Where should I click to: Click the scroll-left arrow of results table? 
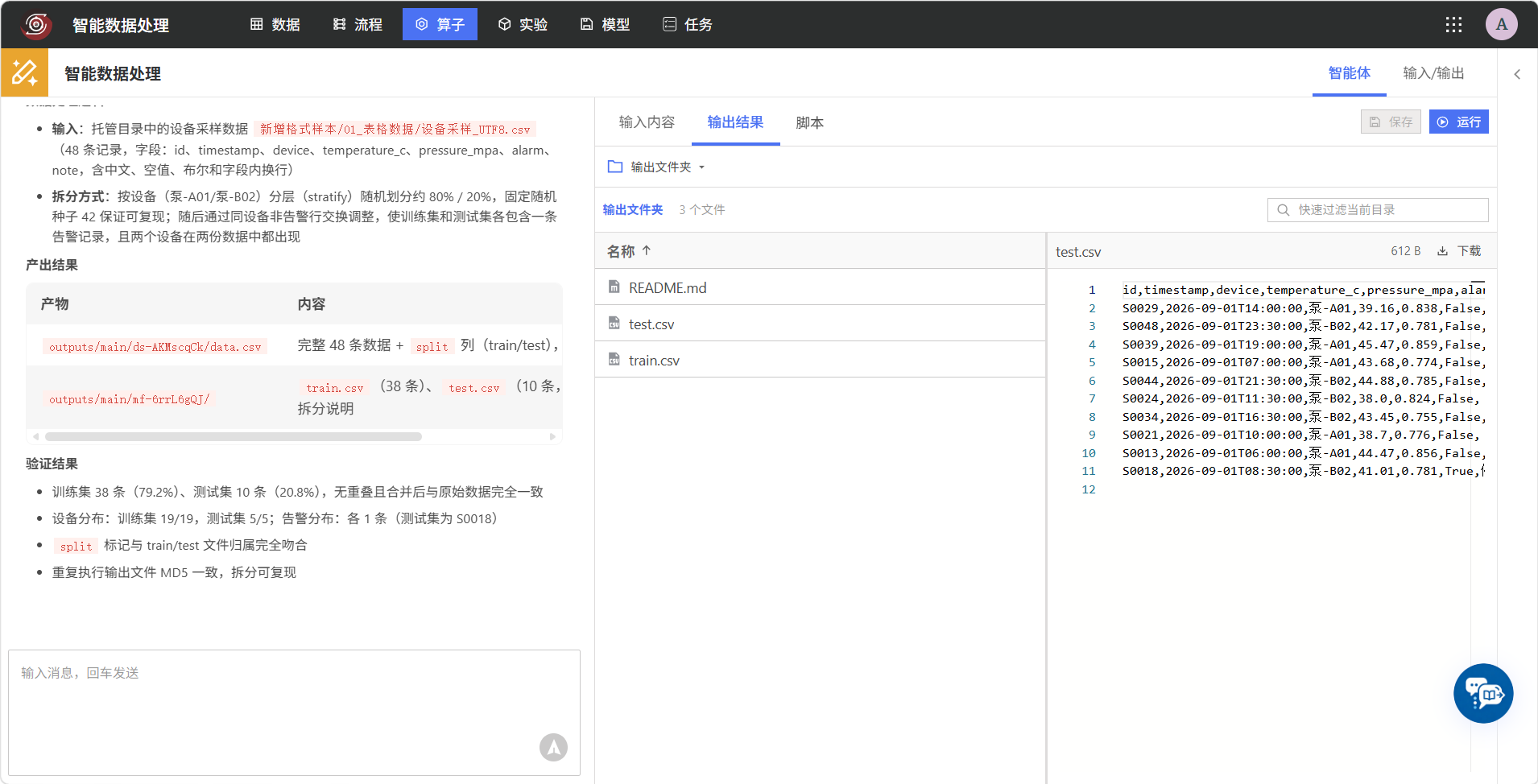click(x=35, y=437)
